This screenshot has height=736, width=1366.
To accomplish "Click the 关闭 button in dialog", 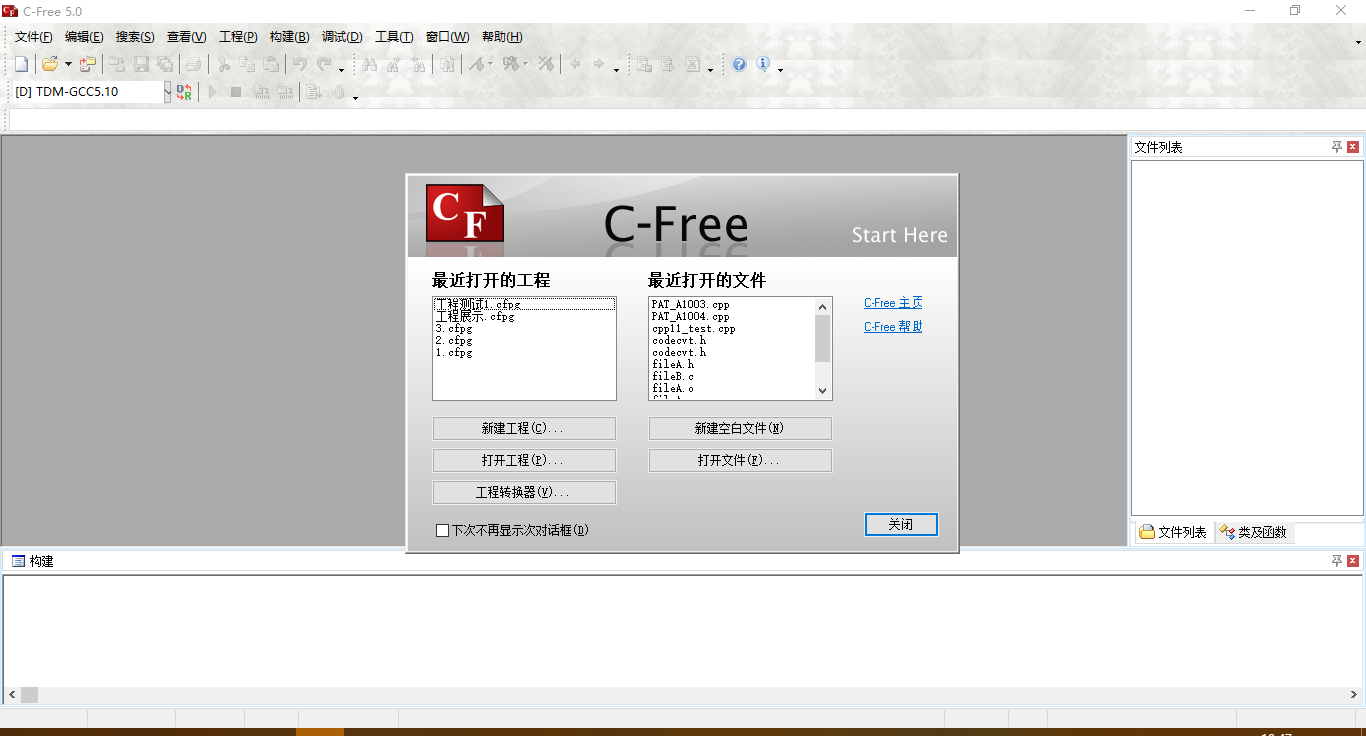I will pos(900,524).
